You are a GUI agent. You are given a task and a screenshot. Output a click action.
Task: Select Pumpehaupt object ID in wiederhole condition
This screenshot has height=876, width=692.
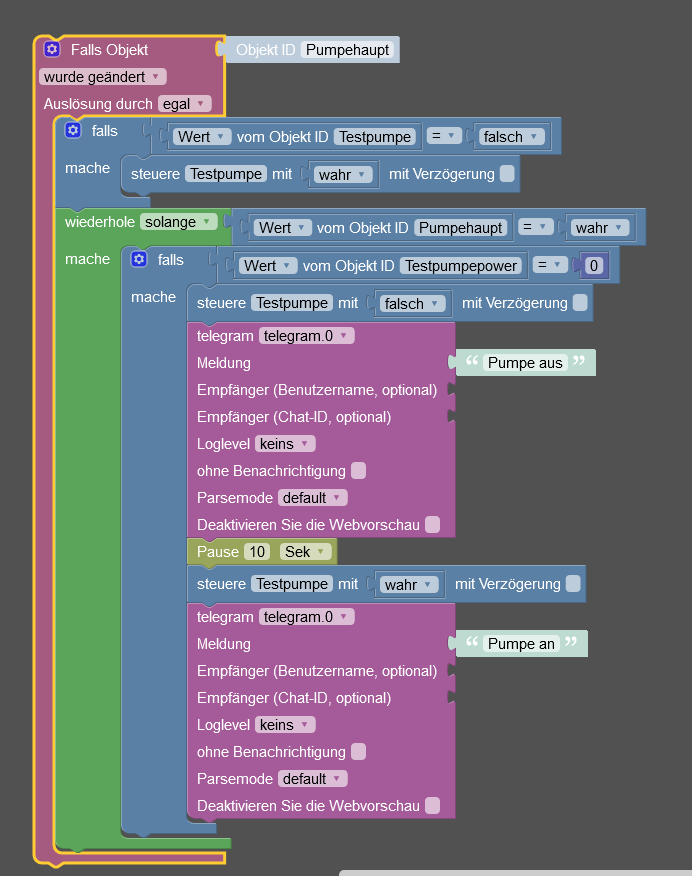tap(460, 228)
